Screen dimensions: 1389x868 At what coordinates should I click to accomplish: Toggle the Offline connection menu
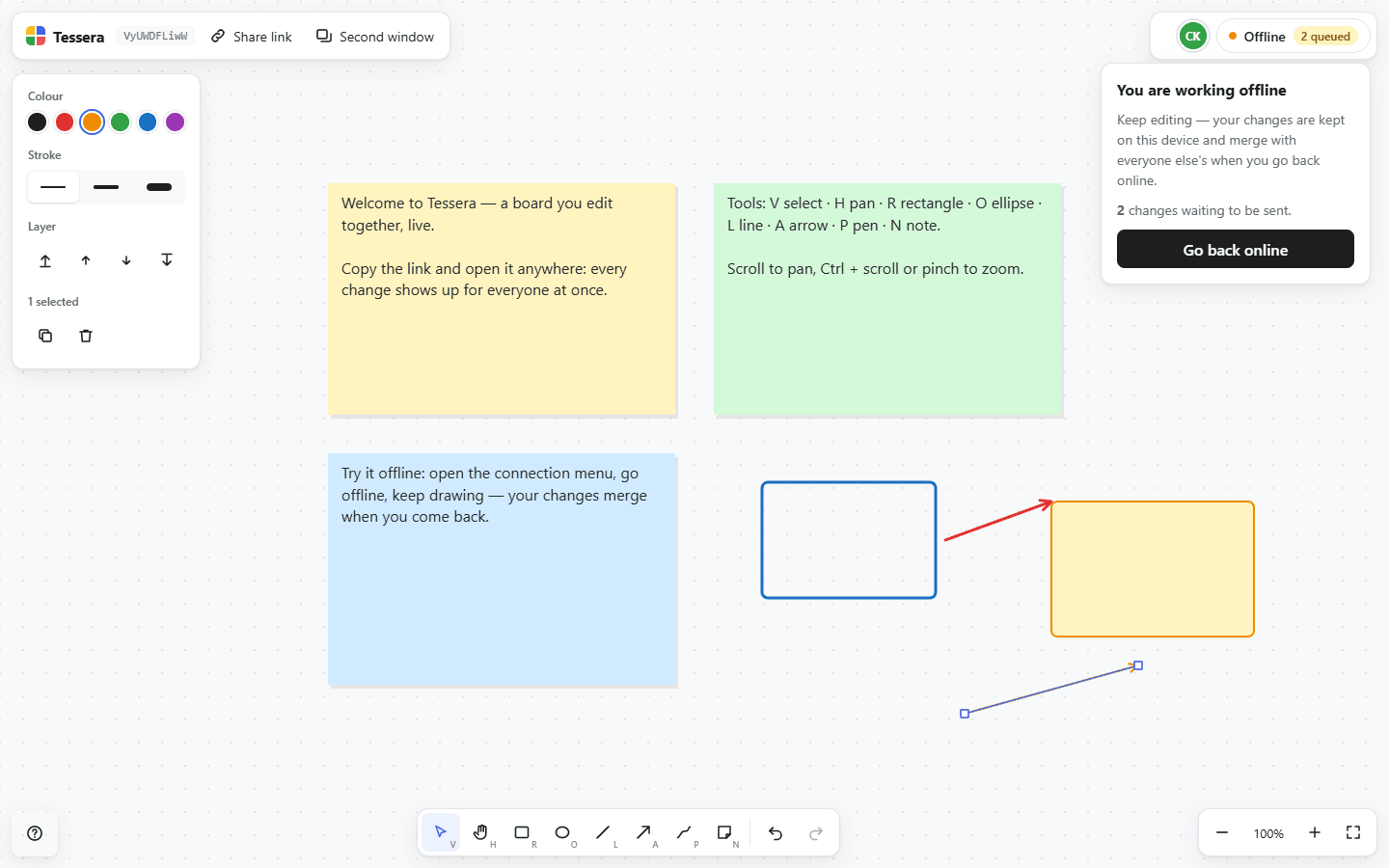[1293, 37]
